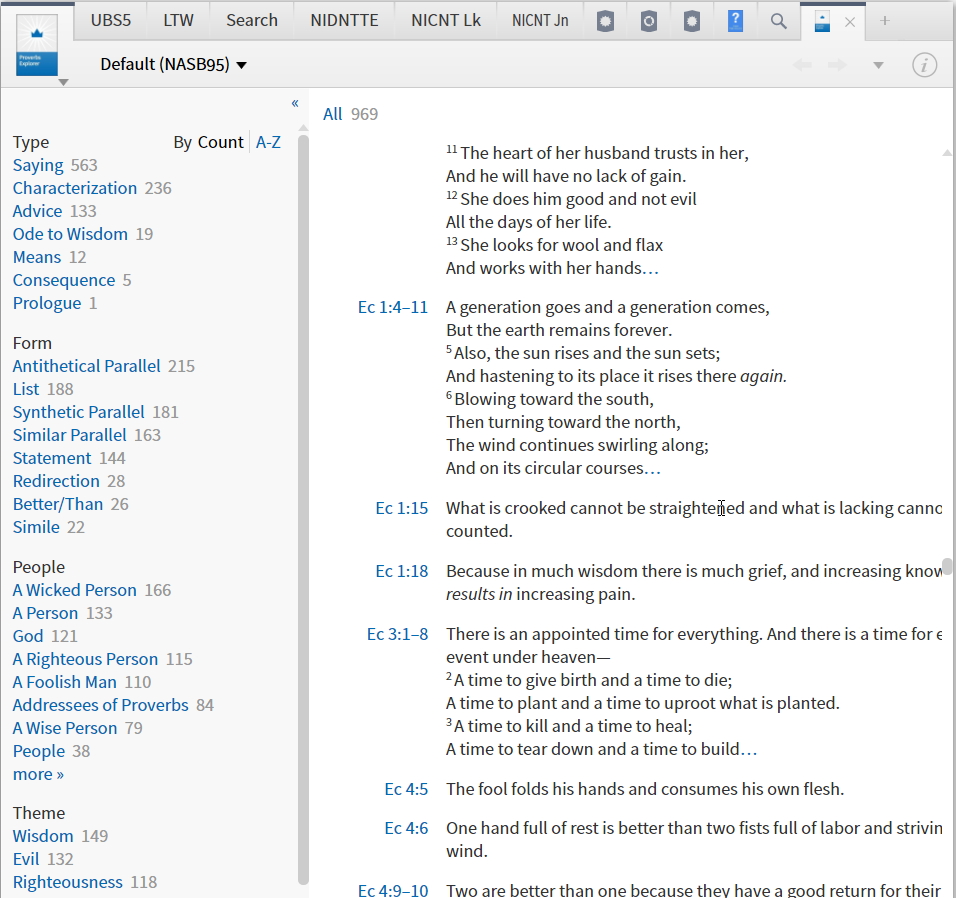The image size is (956, 898).
Task: Filter by Wisdom theme
Action: click(43, 836)
